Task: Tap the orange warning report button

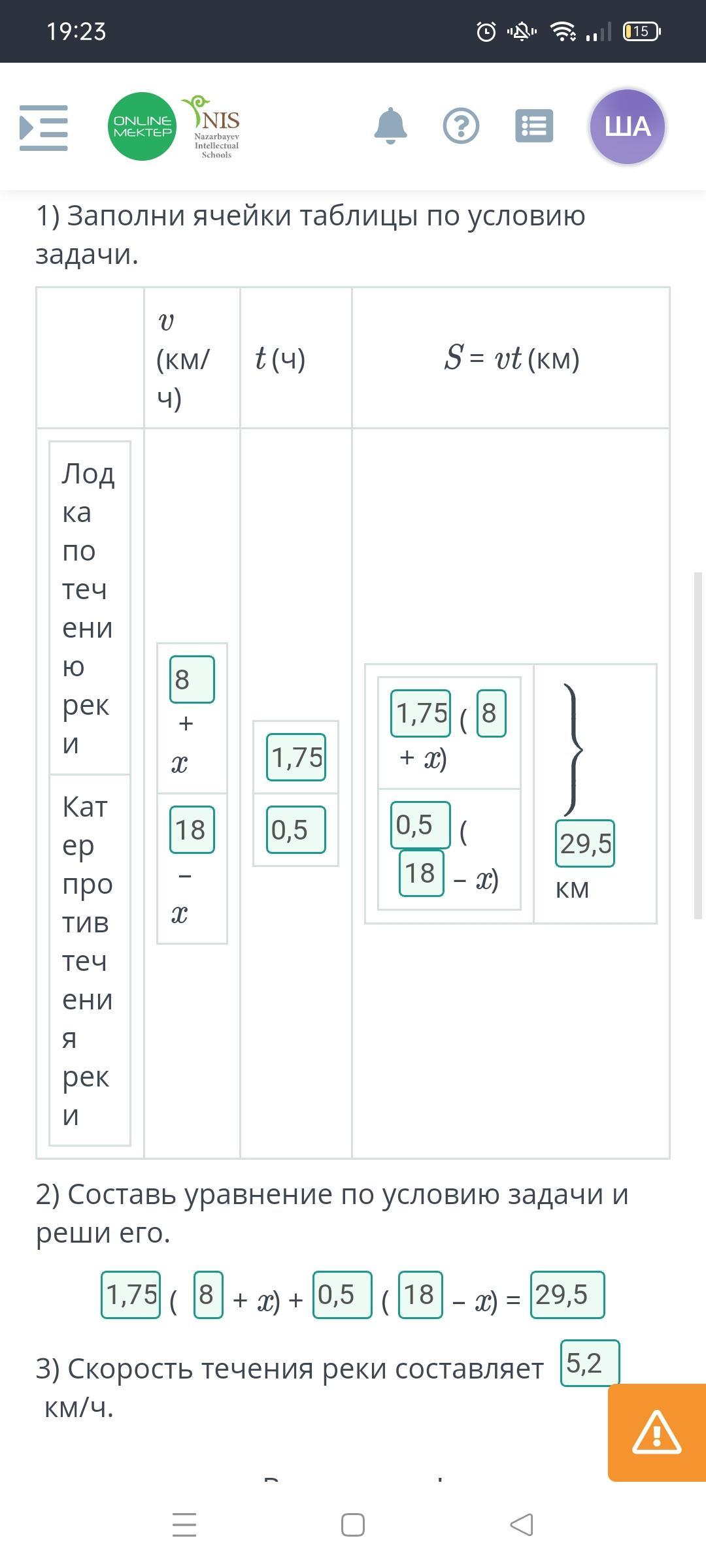Action: click(656, 1432)
